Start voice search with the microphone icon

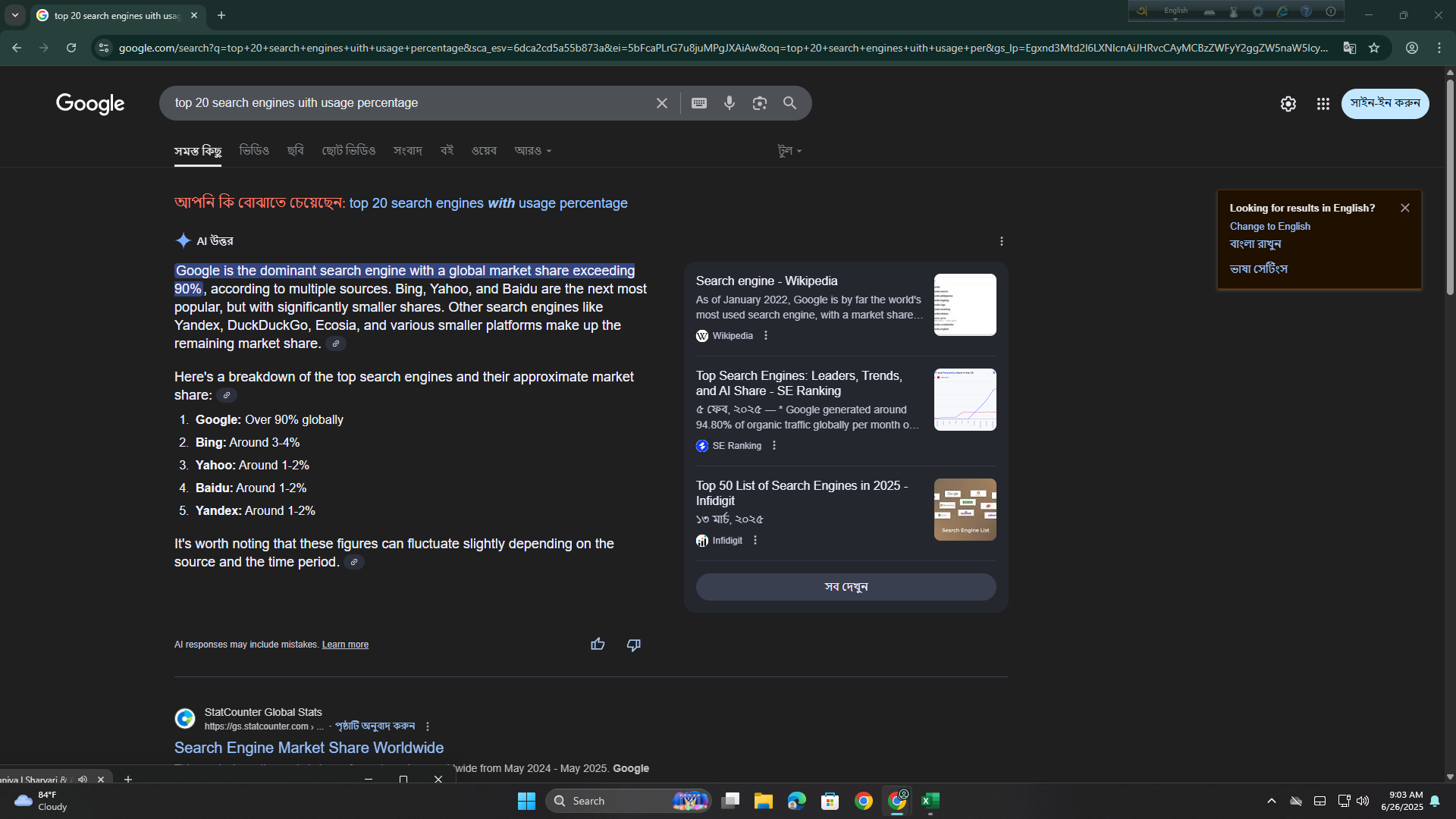[730, 103]
